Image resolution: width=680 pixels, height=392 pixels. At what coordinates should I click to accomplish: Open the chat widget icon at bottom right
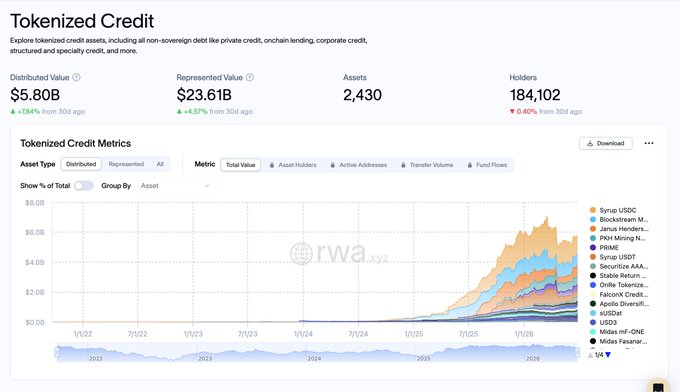(x=658, y=386)
